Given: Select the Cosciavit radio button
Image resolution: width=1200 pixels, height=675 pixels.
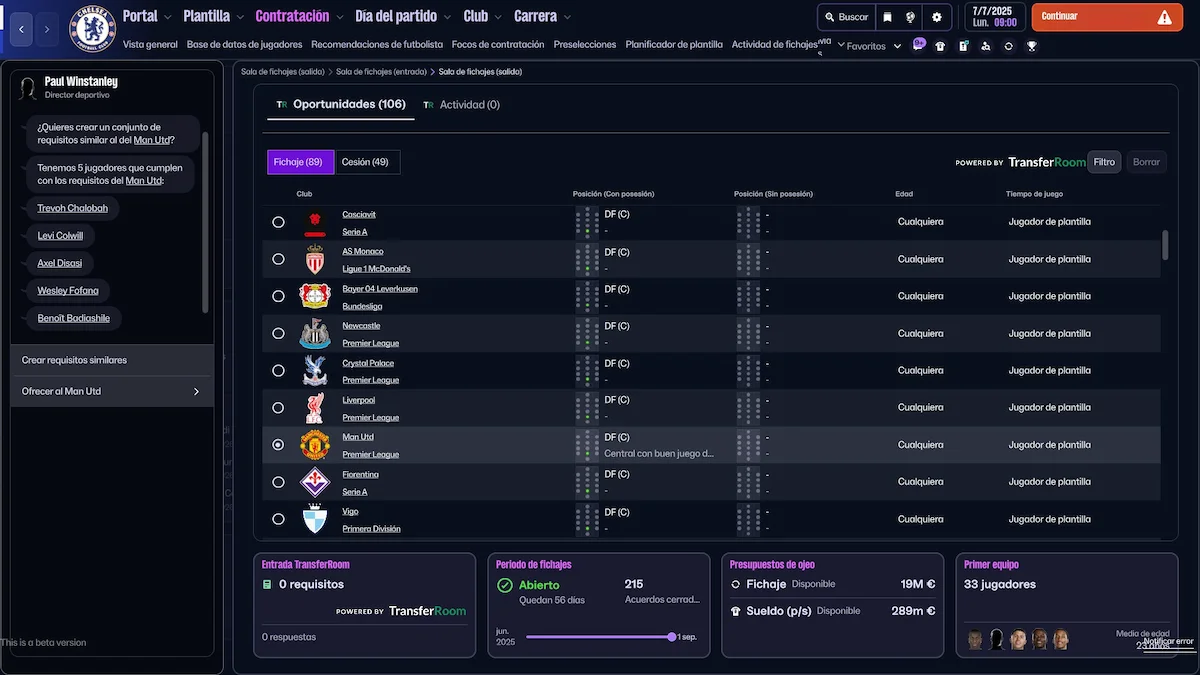Looking at the screenshot, I should (278, 222).
